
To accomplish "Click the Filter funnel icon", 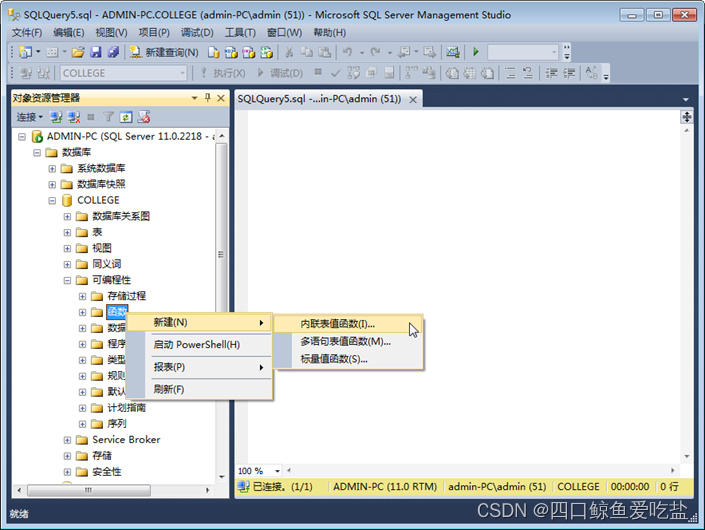I will (x=108, y=117).
